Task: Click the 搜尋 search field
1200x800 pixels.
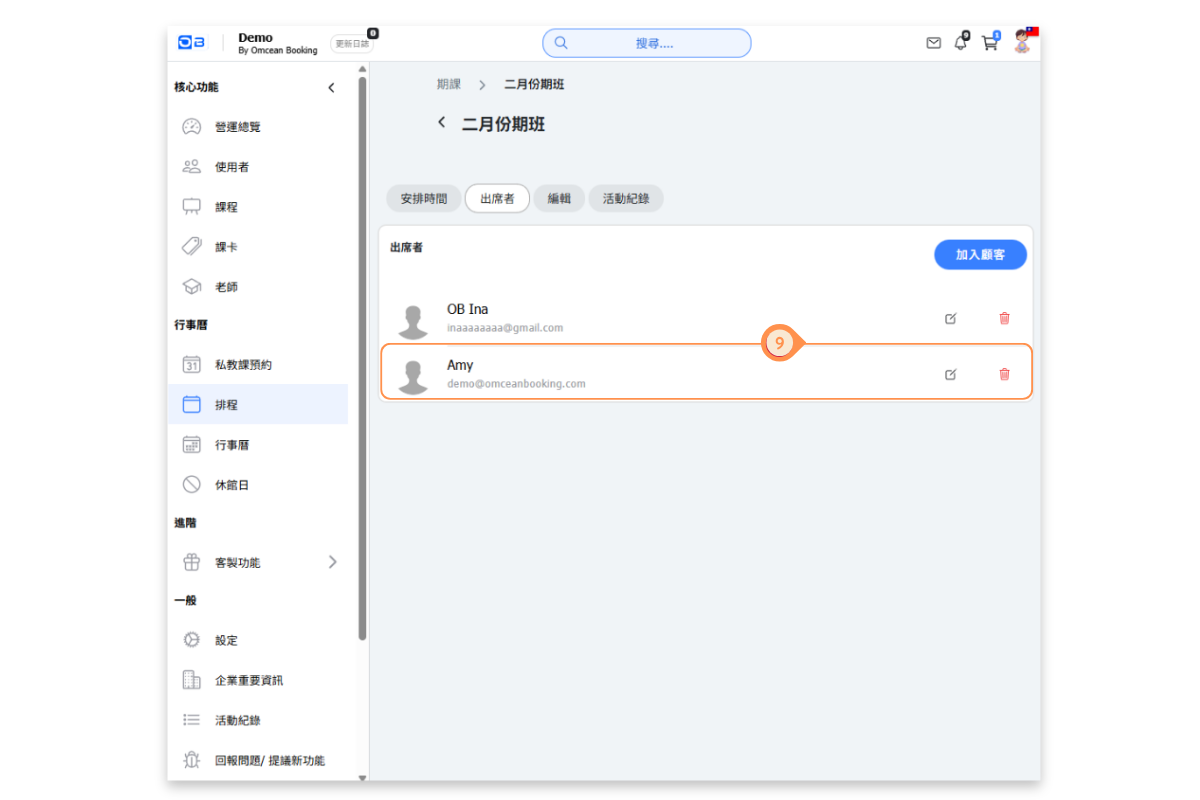Action: coord(647,43)
